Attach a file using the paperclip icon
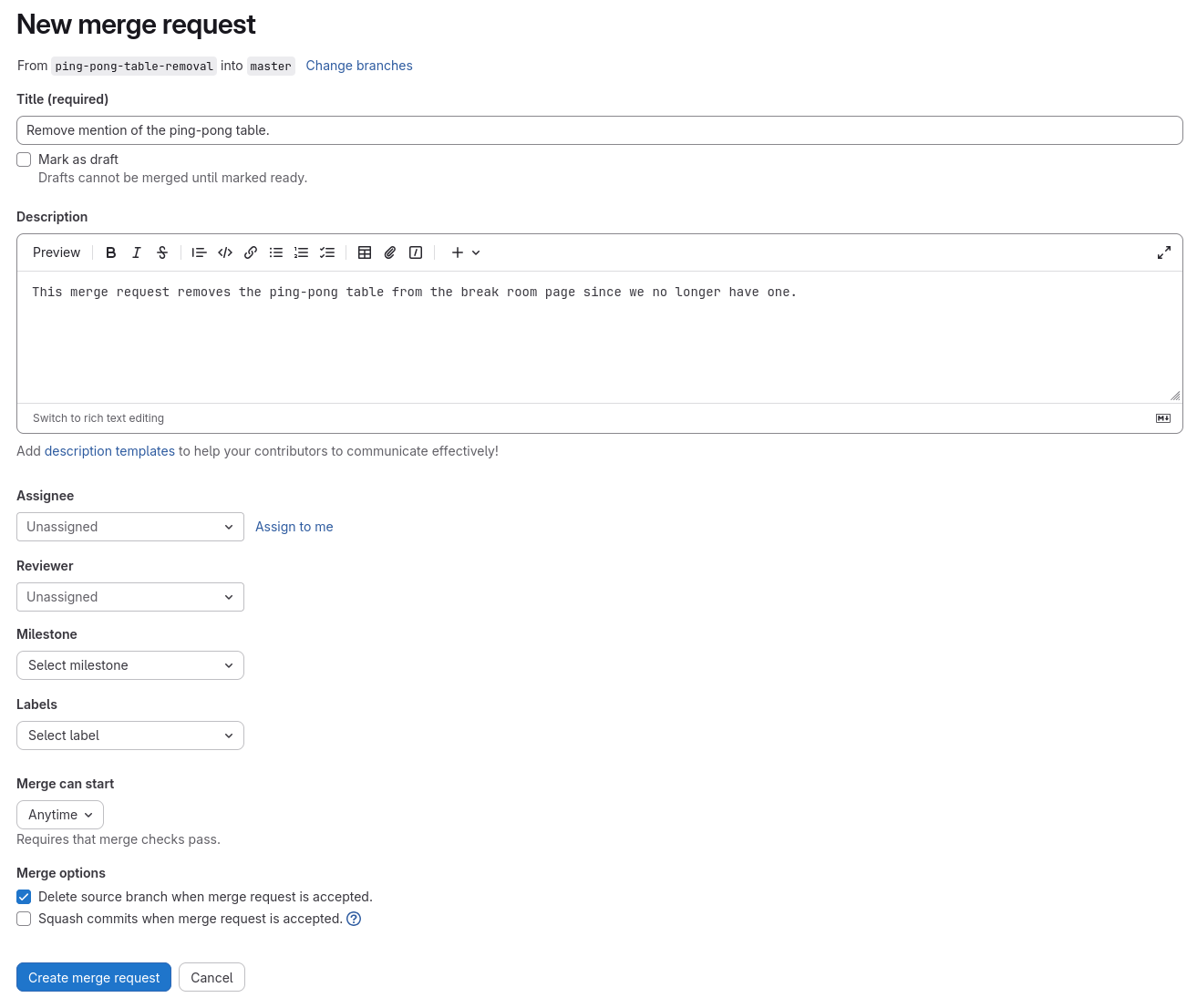 coord(390,252)
